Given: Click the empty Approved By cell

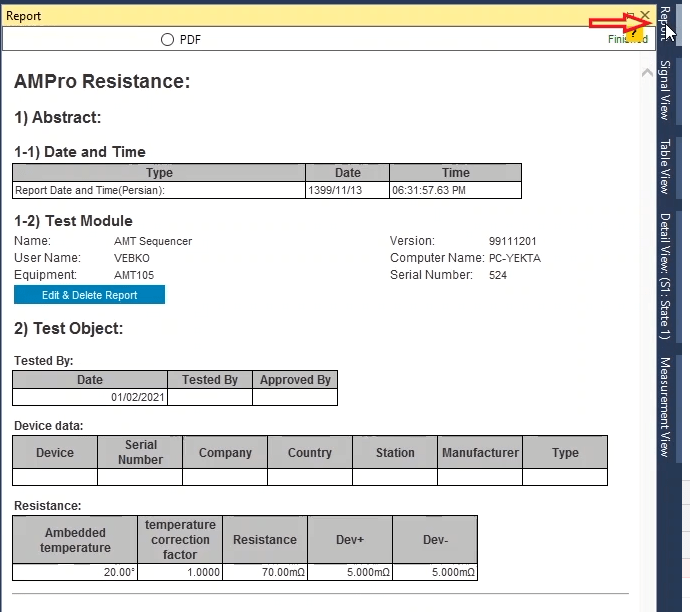Looking at the screenshot, I should pos(295,397).
